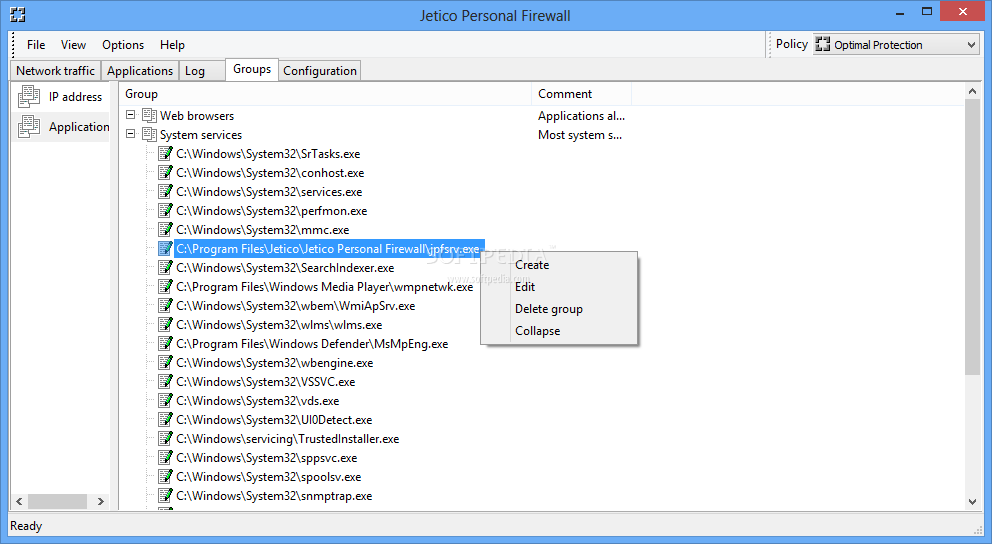This screenshot has height=544, width=992.
Task: Click the vertical scrollbar thumb
Action: [972, 237]
